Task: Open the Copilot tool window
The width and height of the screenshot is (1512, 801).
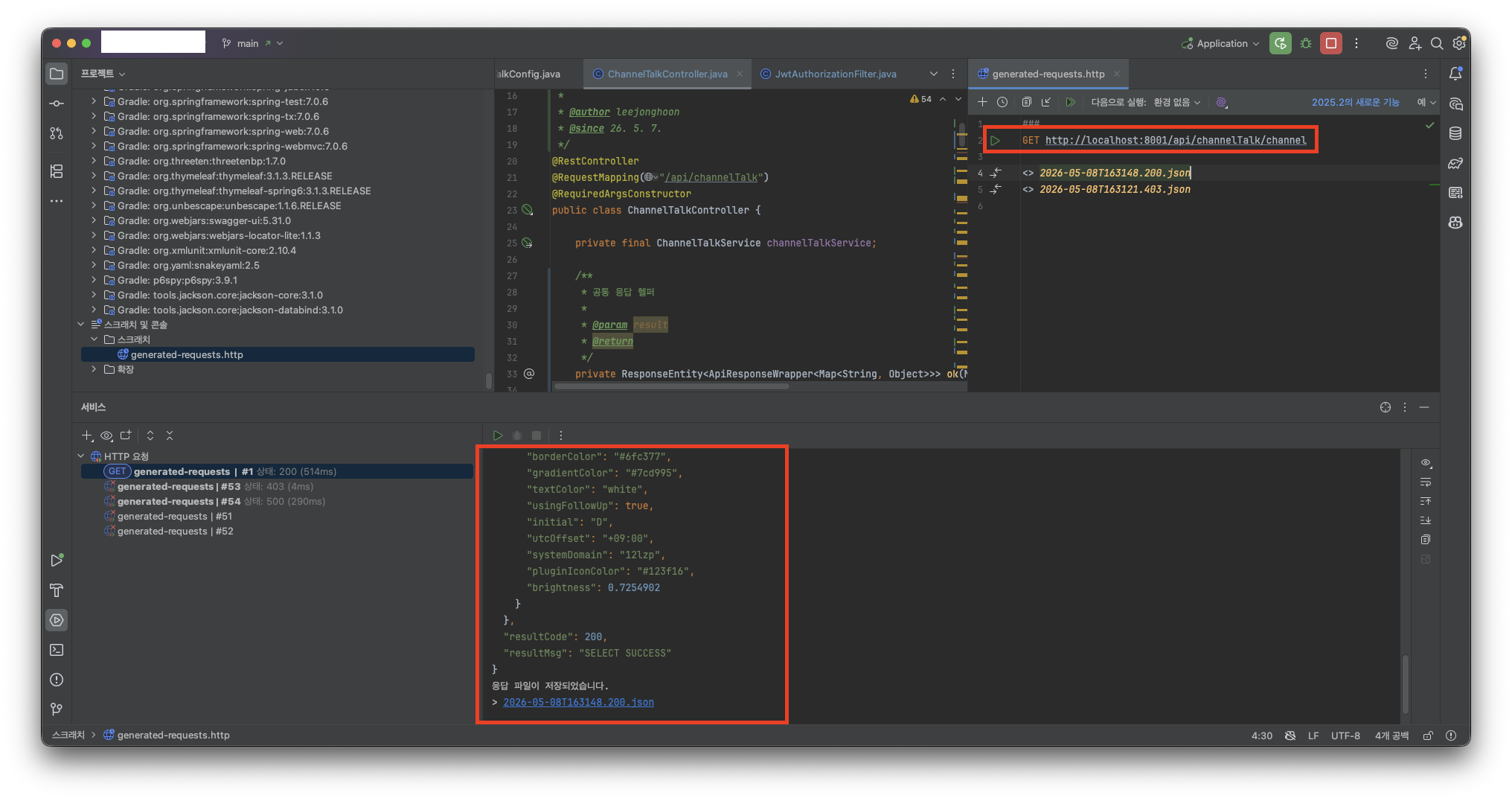Action: click(1455, 223)
